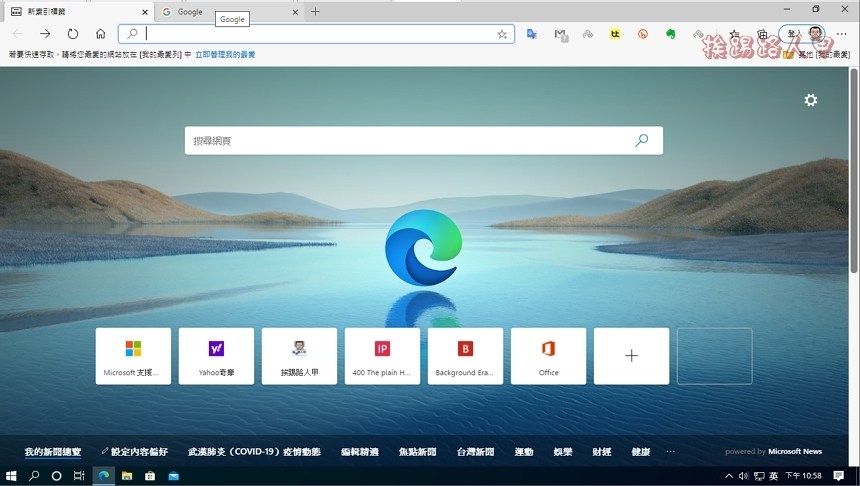860x486 pixels.
Task: Close the Google tab
Action: [x=295, y=12]
